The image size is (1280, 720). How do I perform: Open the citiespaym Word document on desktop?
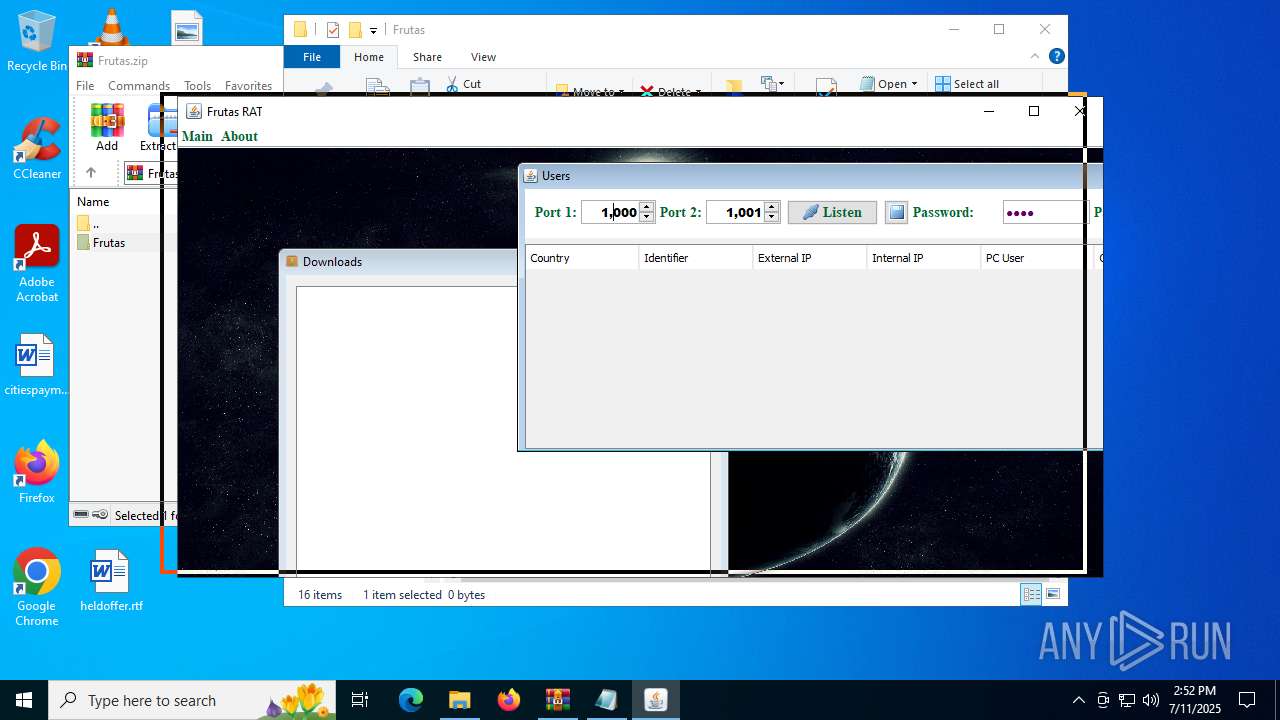tap(37, 365)
